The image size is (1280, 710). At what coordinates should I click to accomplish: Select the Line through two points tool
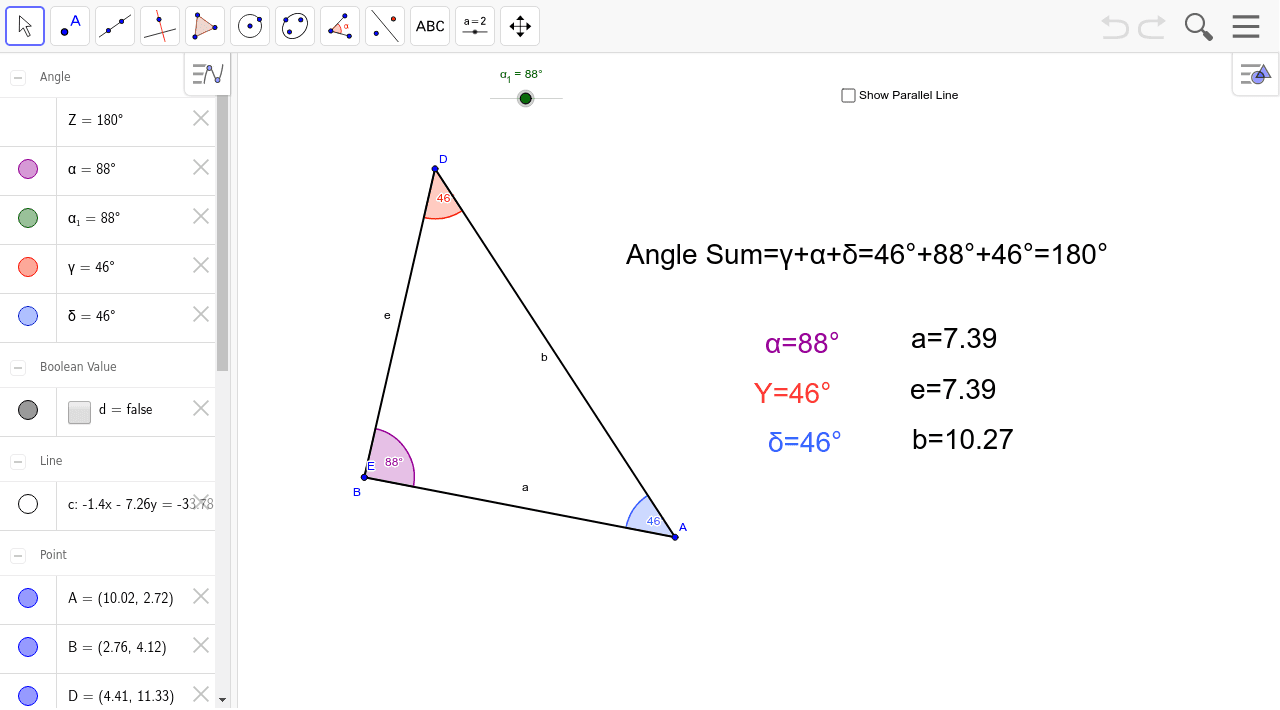115,26
